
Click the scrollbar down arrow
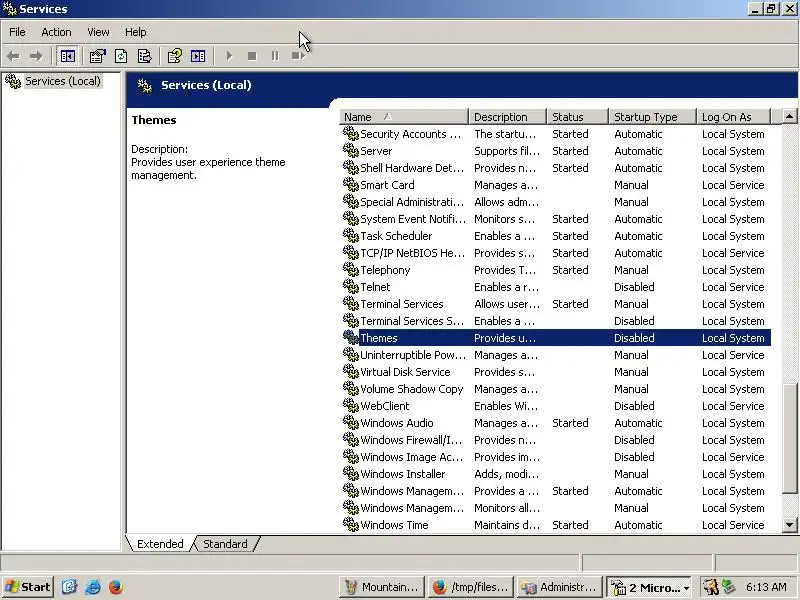pos(789,524)
